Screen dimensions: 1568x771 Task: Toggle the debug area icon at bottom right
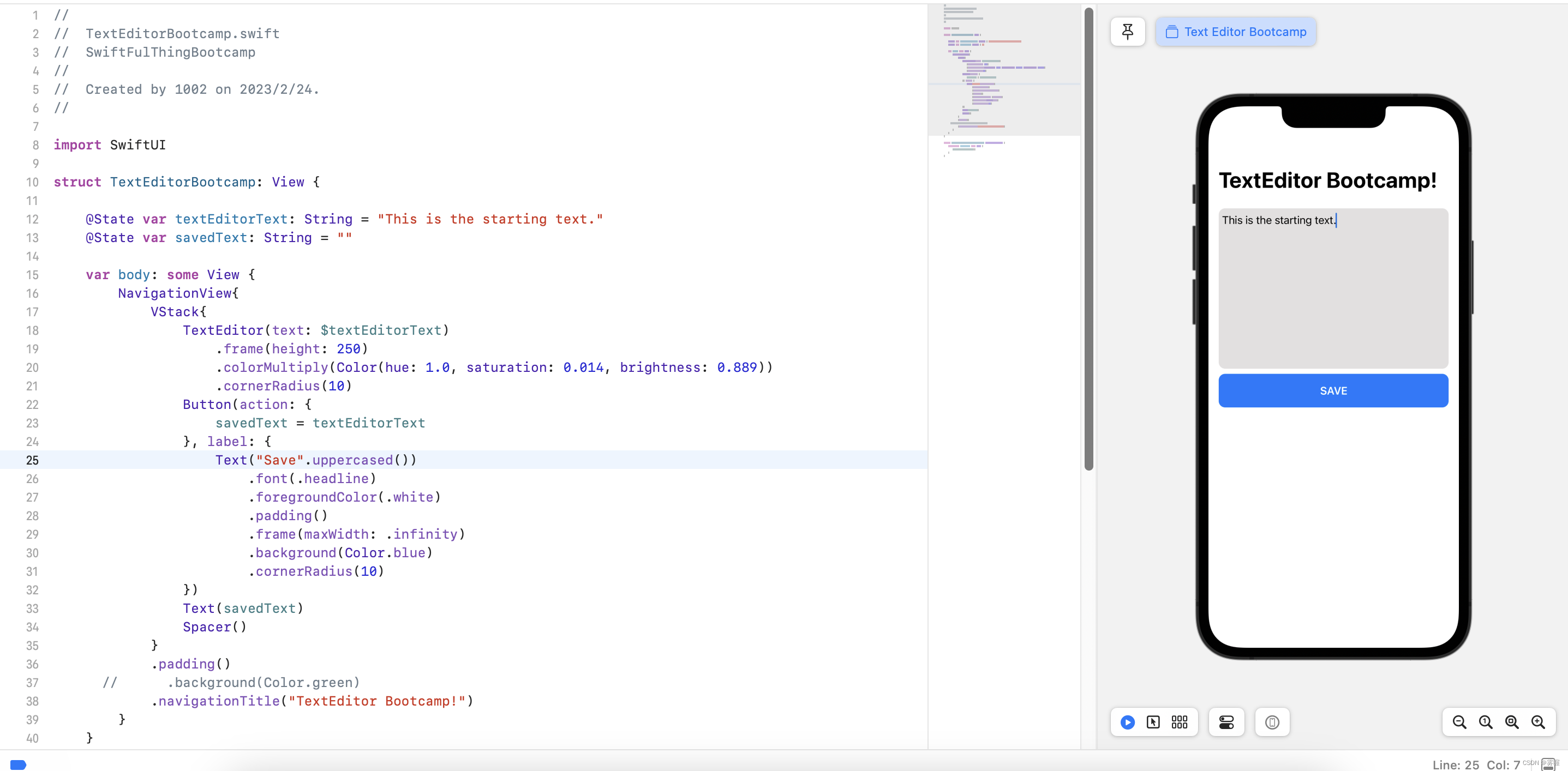(x=1548, y=765)
